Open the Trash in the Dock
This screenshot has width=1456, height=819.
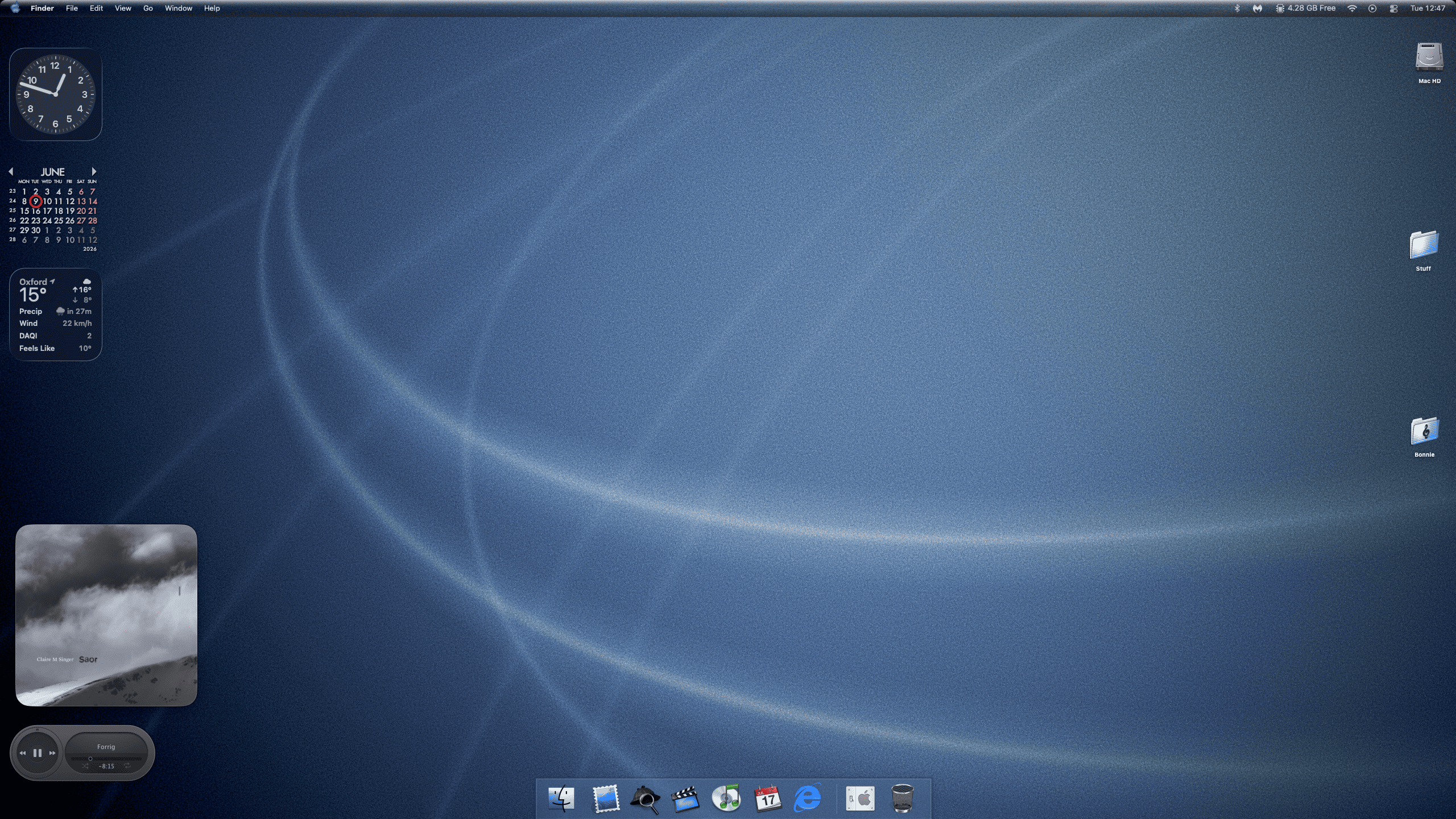[902, 799]
